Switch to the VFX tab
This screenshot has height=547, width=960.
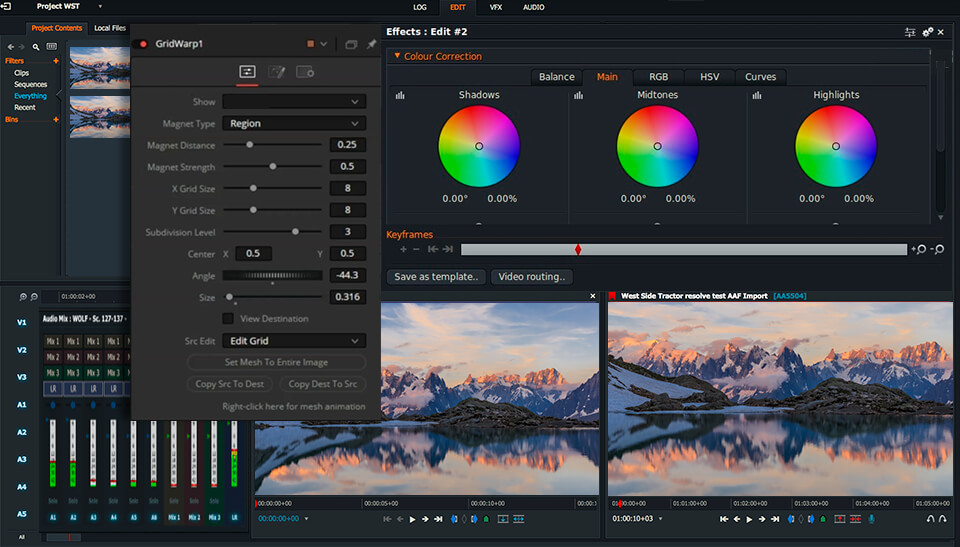(x=496, y=7)
